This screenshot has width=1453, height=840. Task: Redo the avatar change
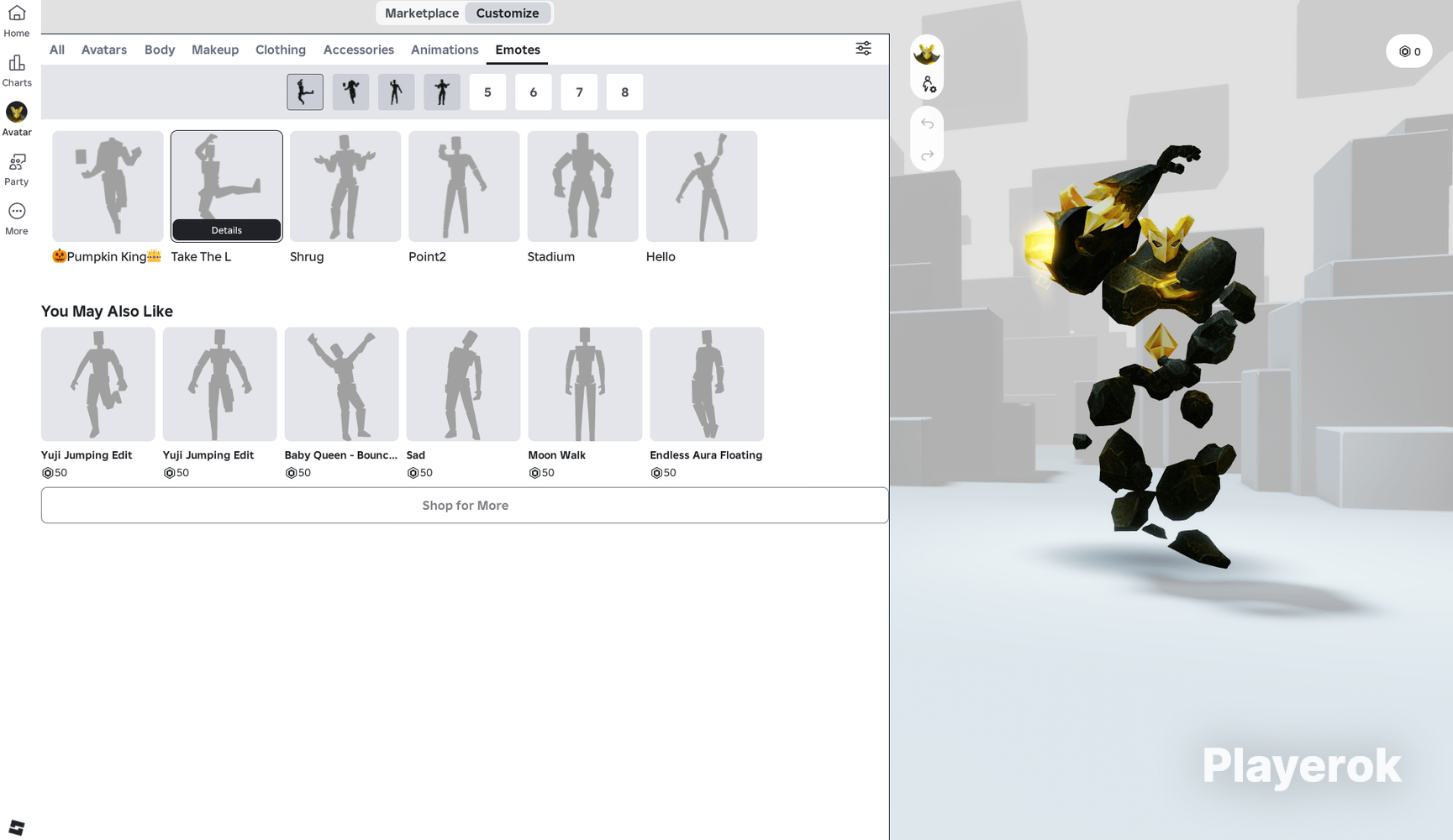927,155
